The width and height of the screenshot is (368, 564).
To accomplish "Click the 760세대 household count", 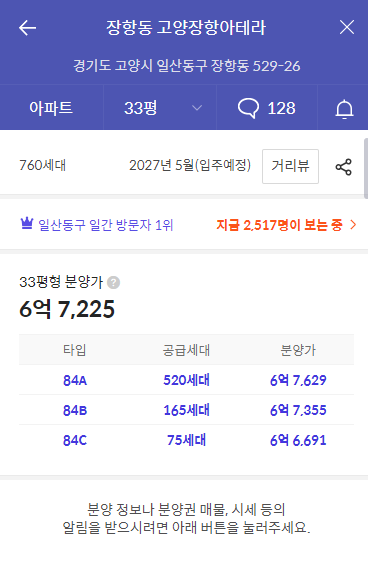I will click(42, 165).
